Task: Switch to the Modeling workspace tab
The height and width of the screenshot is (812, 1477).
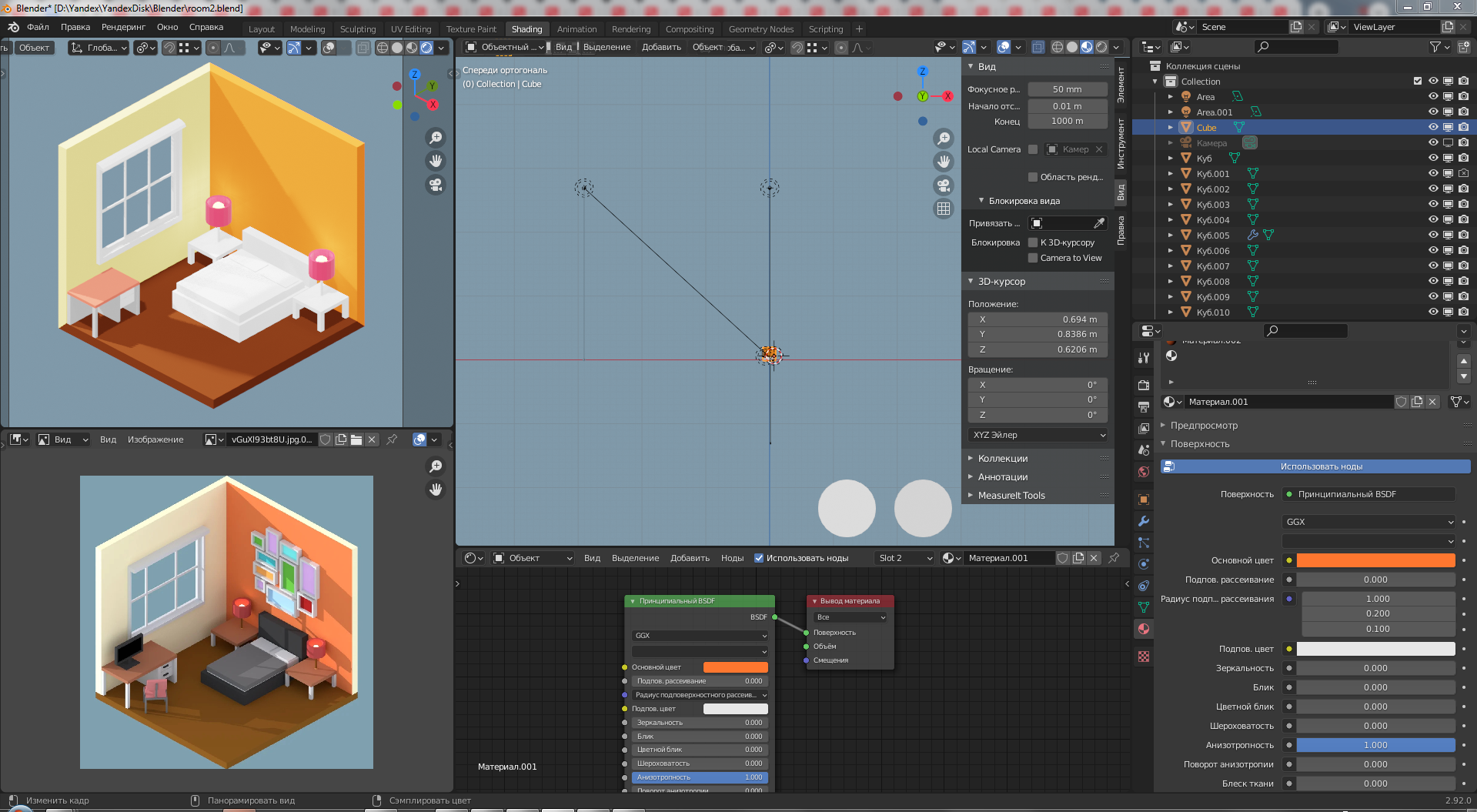Action: tap(307, 29)
